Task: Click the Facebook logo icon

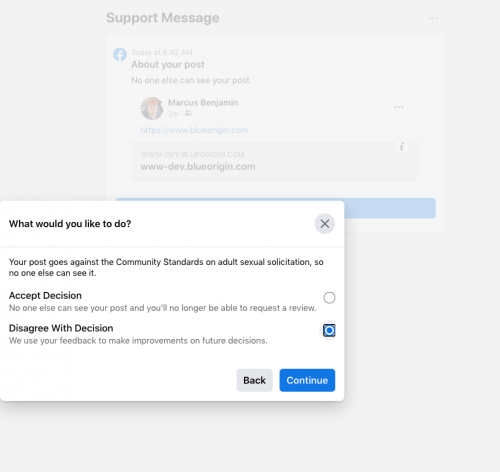Action: tap(120, 54)
